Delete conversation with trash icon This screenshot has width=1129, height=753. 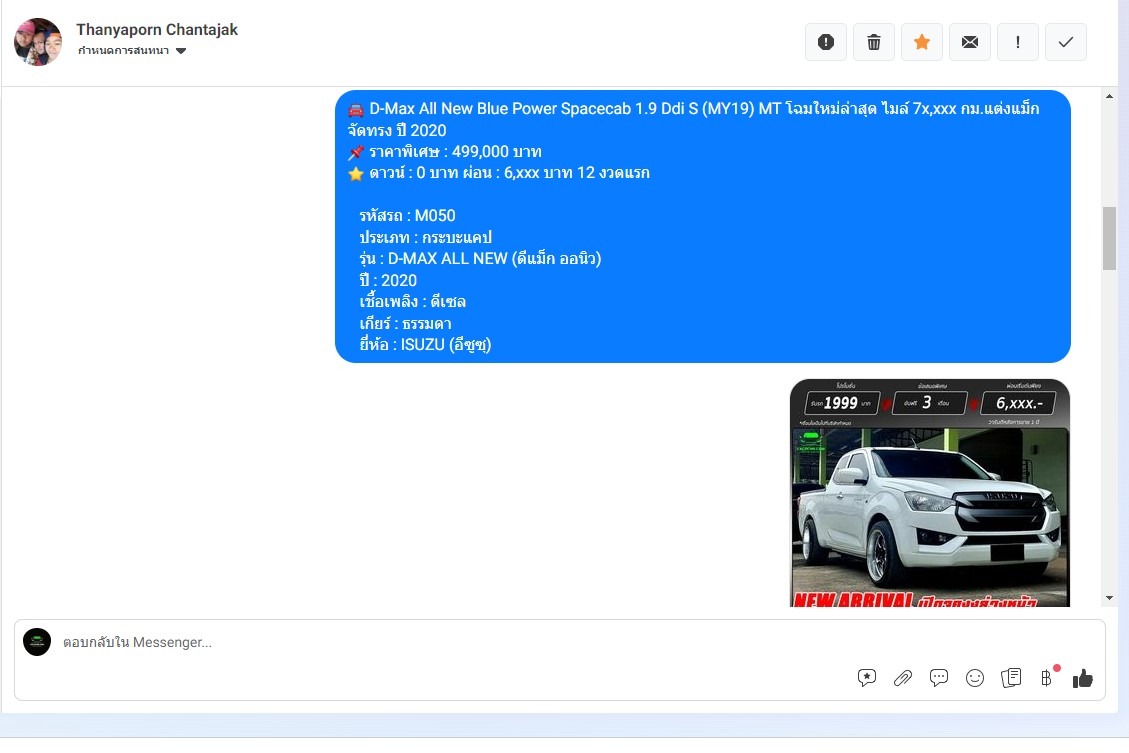(873, 42)
